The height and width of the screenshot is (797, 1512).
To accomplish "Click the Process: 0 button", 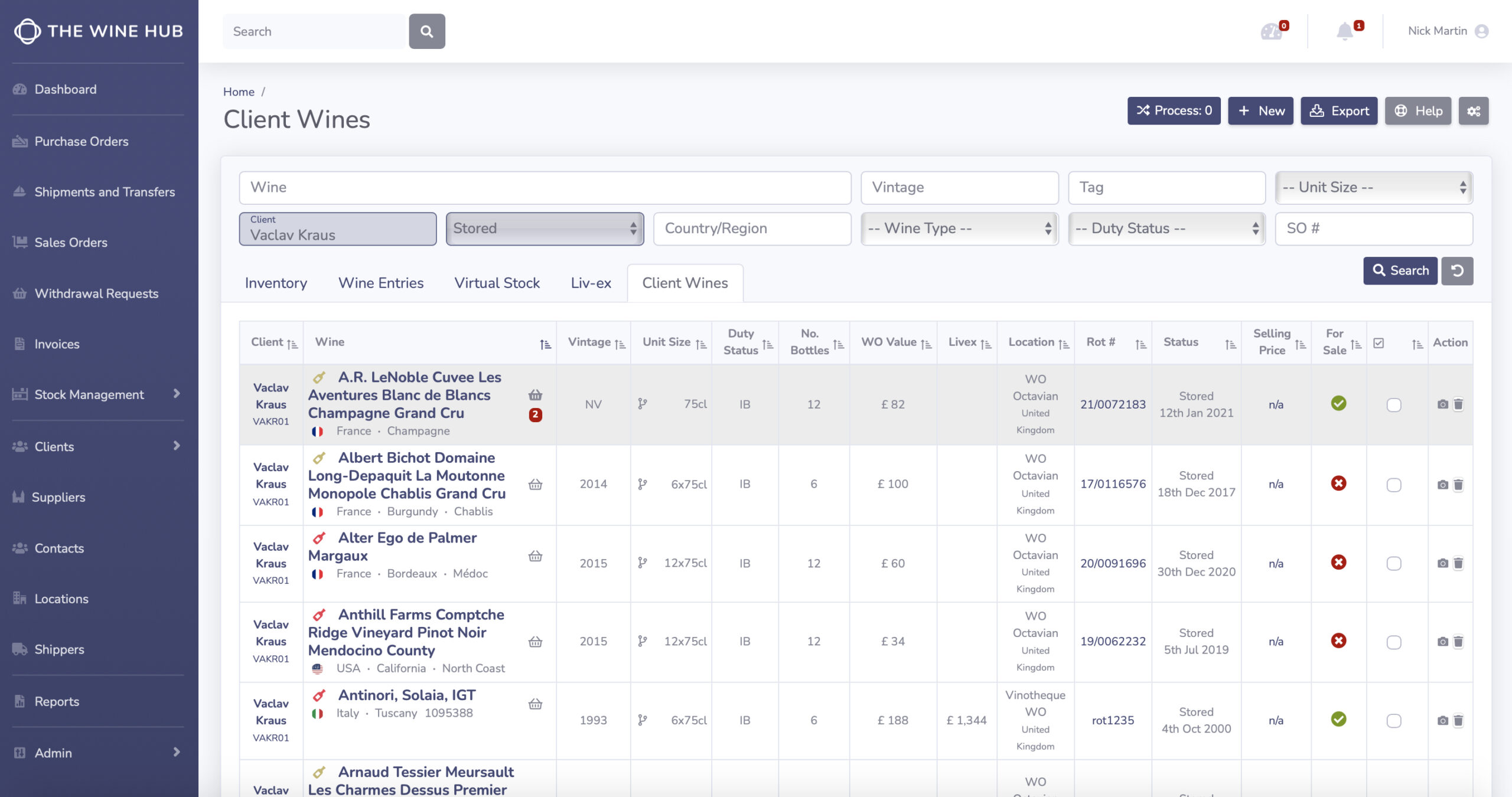I will [x=1174, y=111].
